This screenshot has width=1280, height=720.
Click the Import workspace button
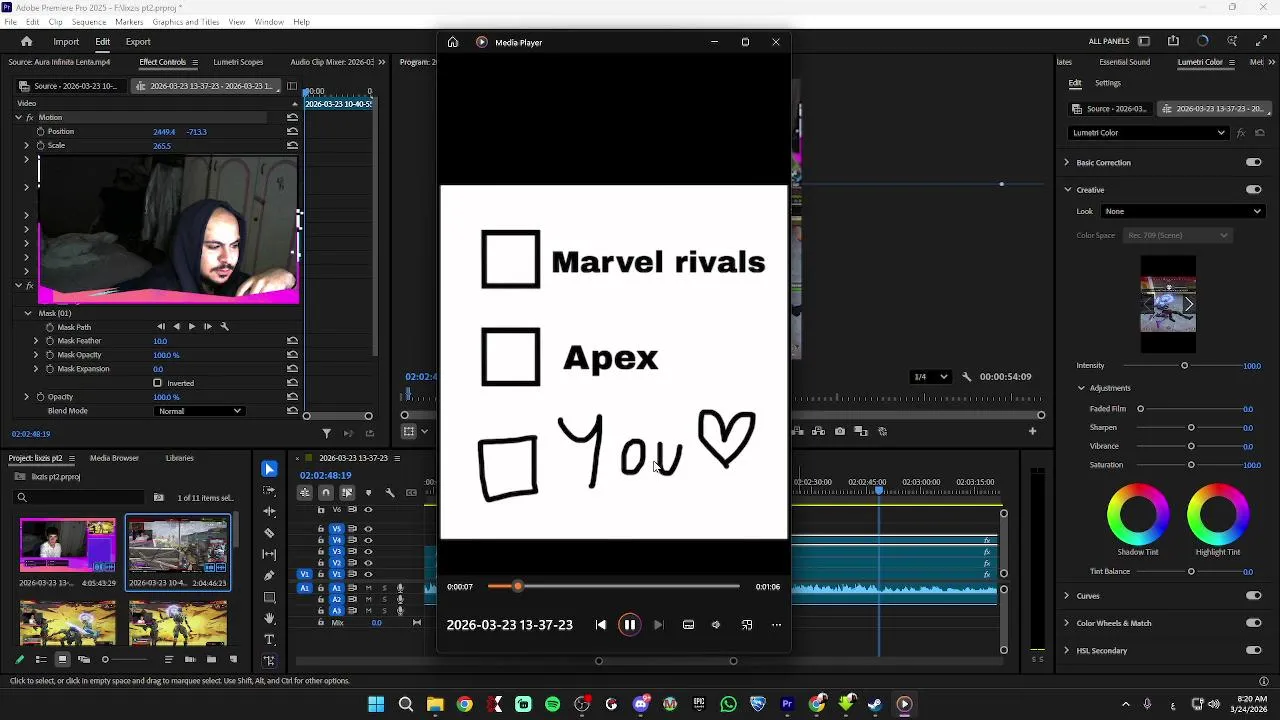coord(66,42)
